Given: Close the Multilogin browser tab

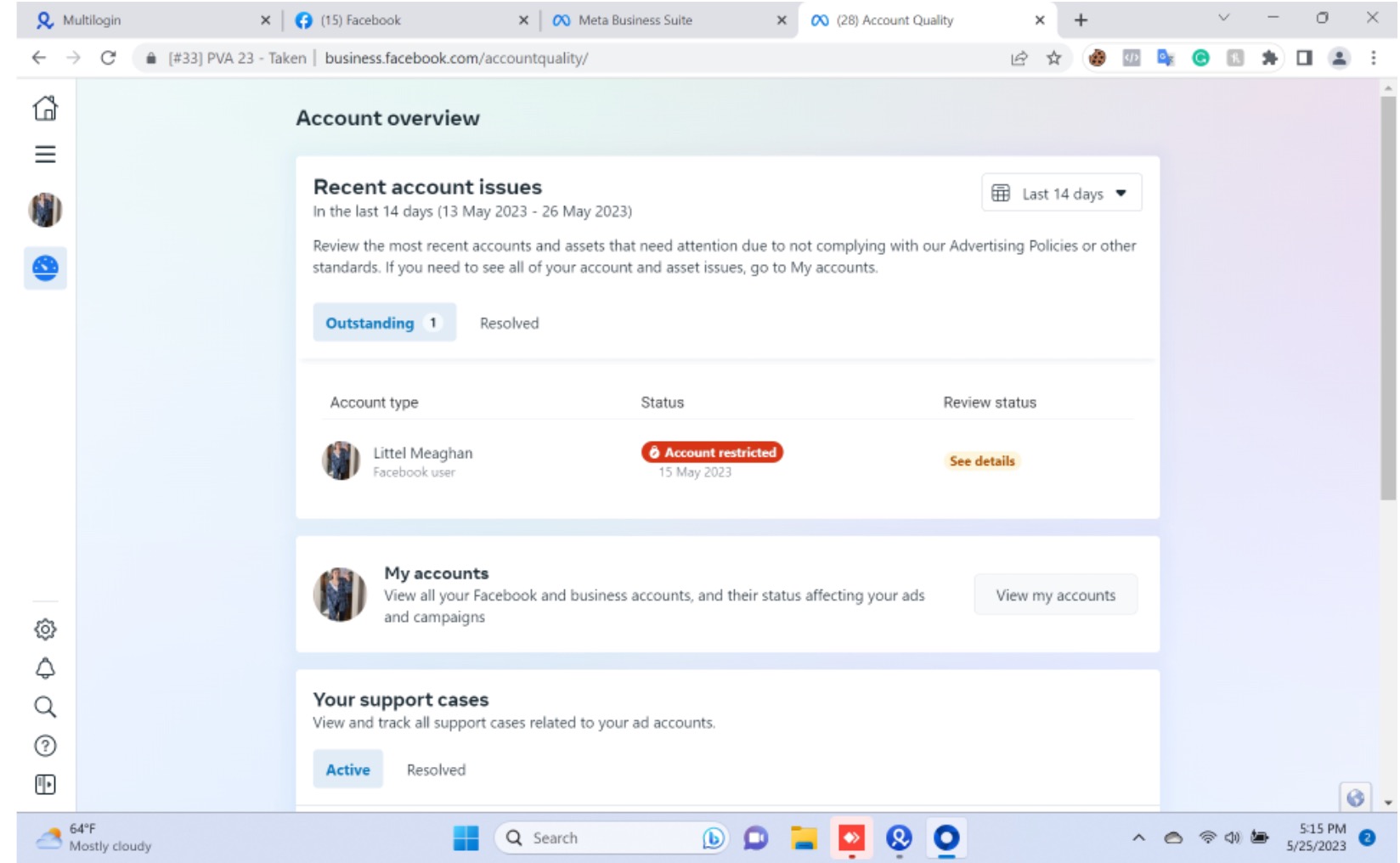Looking at the screenshot, I should (265, 20).
